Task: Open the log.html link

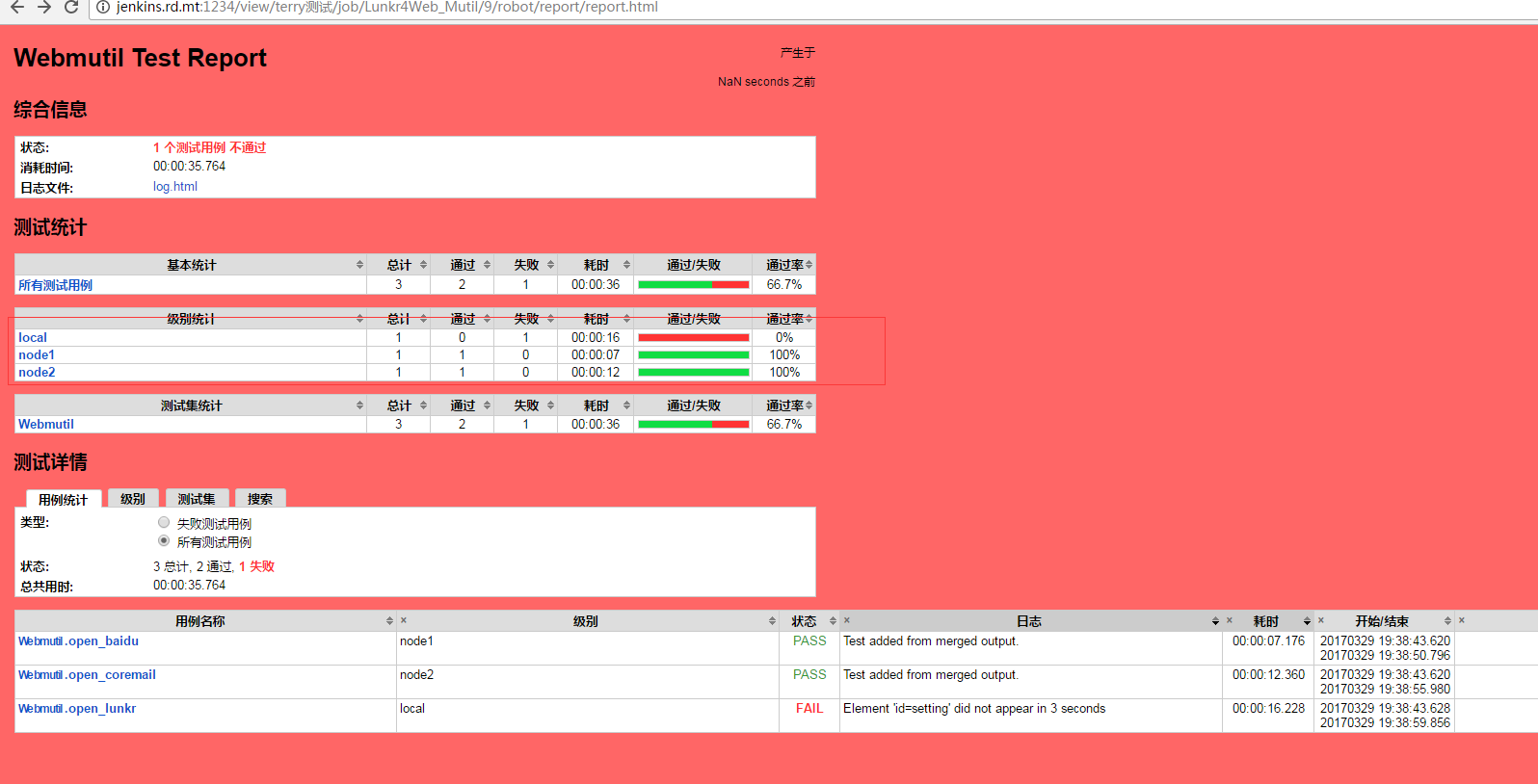Action: (174, 187)
